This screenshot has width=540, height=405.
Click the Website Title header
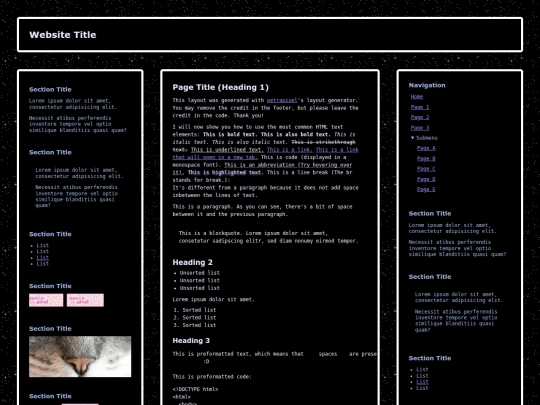[63, 35]
